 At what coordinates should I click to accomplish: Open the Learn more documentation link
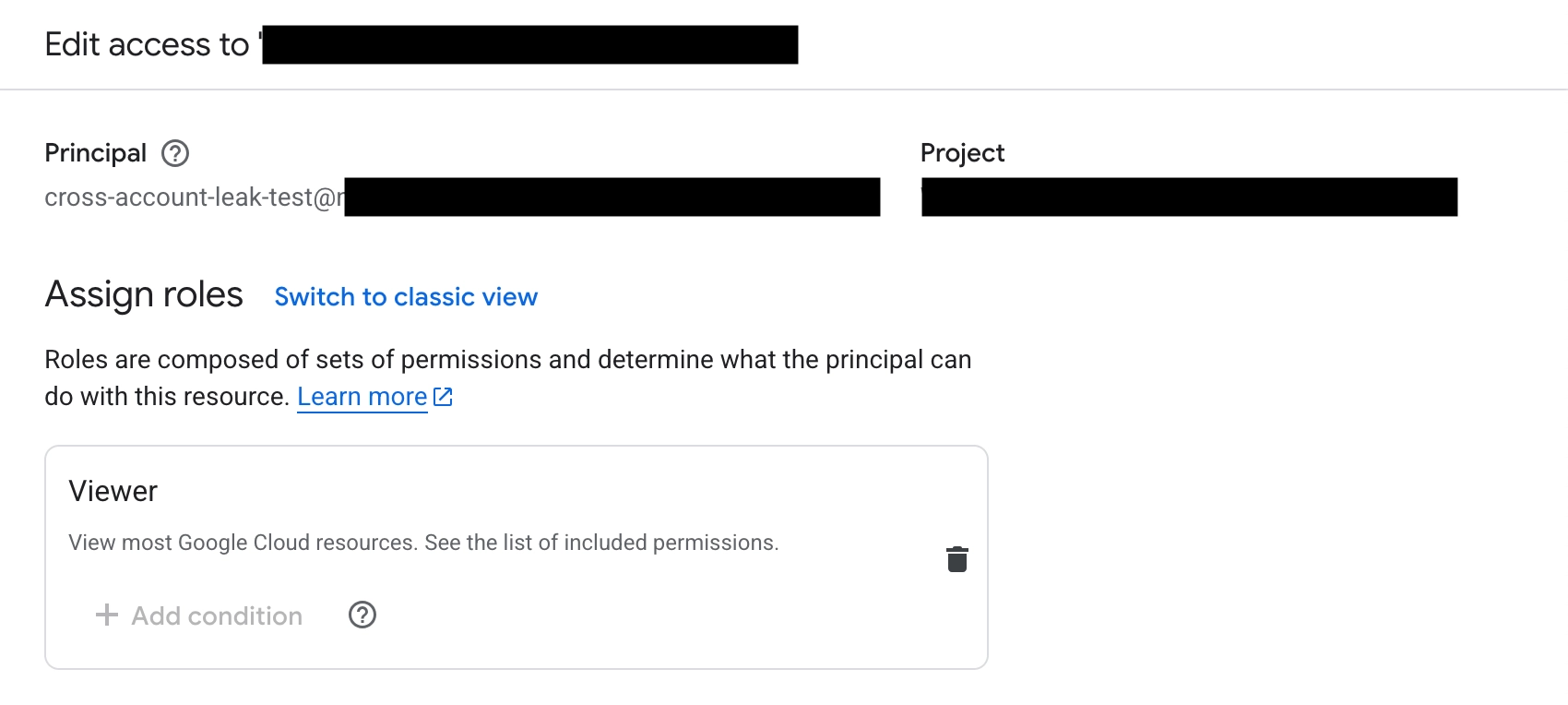[x=362, y=396]
